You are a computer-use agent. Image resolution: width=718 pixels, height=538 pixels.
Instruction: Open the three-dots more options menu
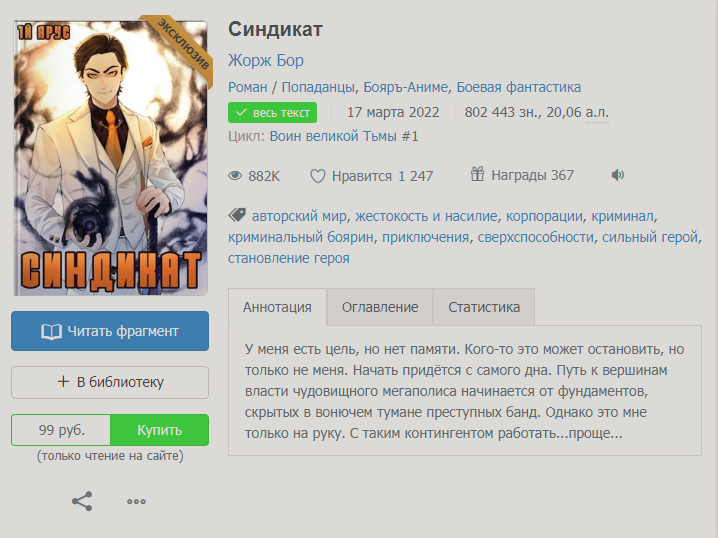(136, 501)
